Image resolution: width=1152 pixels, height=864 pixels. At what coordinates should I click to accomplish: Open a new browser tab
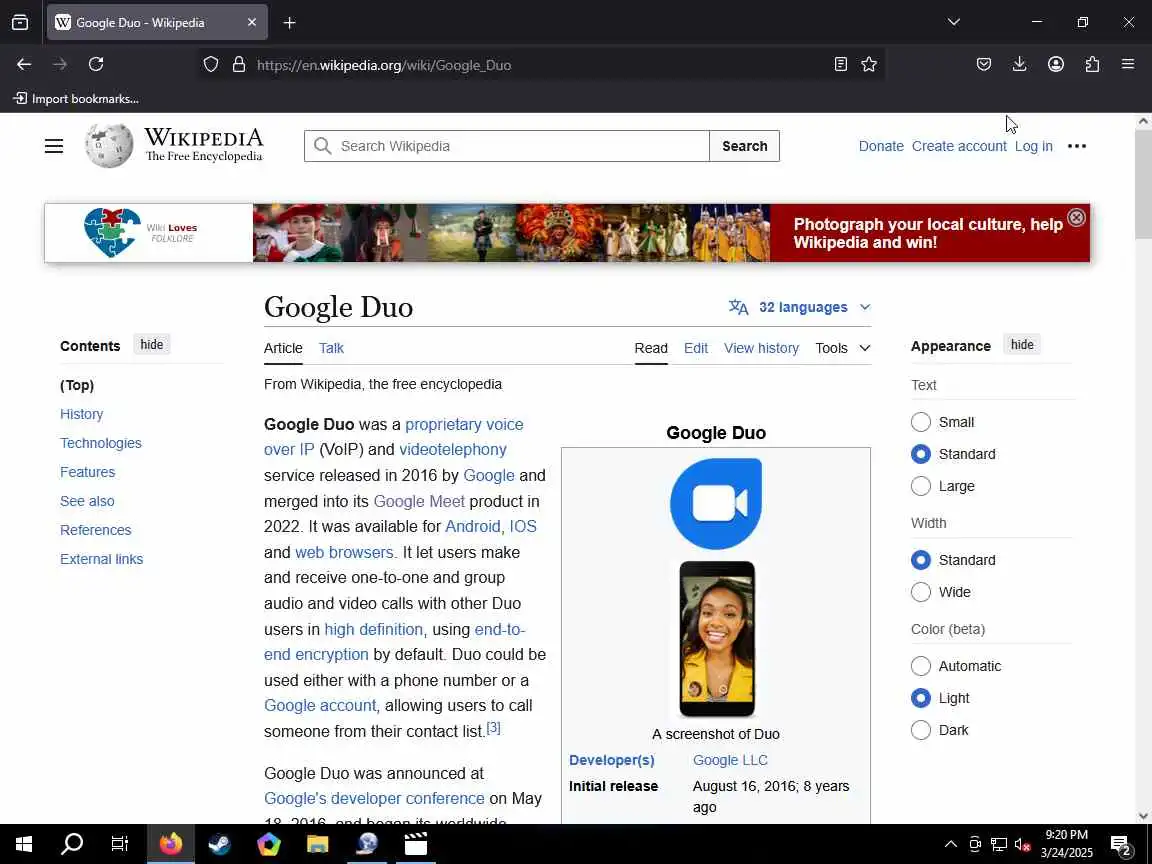(289, 23)
